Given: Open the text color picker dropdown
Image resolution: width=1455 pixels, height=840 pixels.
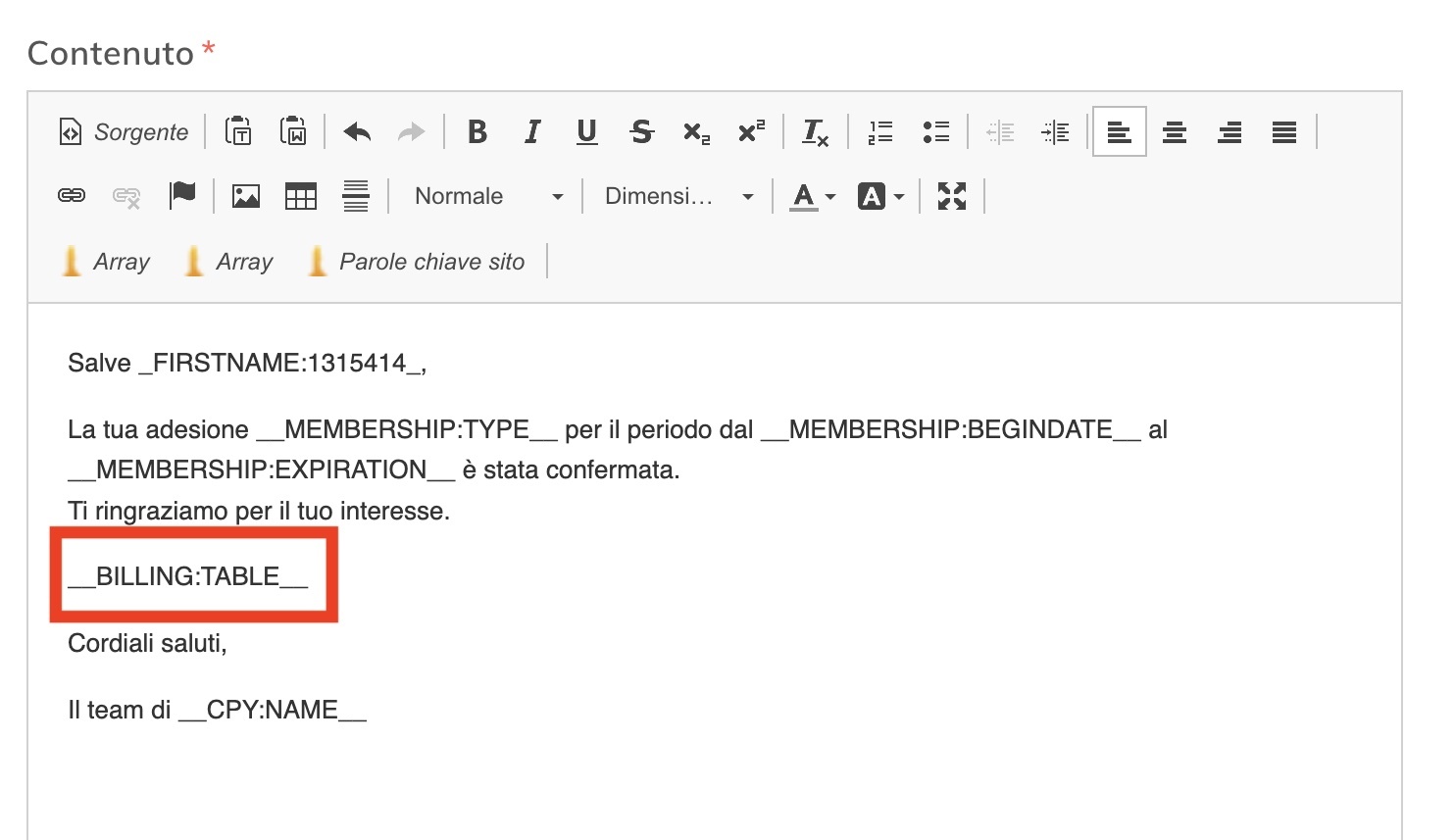Looking at the screenshot, I should 813,196.
